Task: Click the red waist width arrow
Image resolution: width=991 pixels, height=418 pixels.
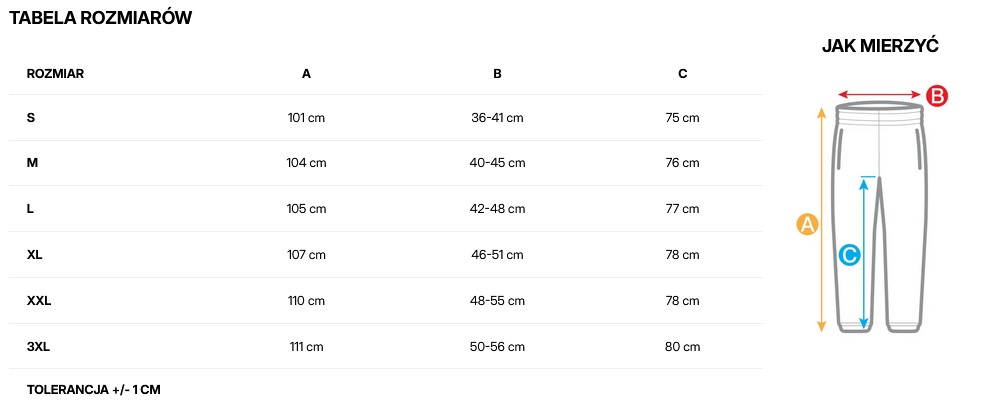Action: (878, 95)
